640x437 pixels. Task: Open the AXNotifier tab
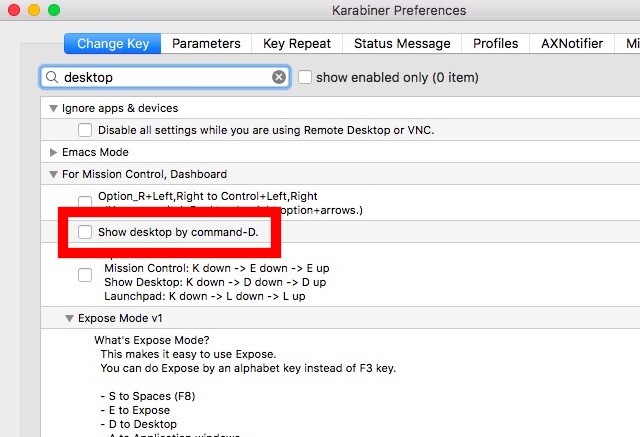click(572, 43)
